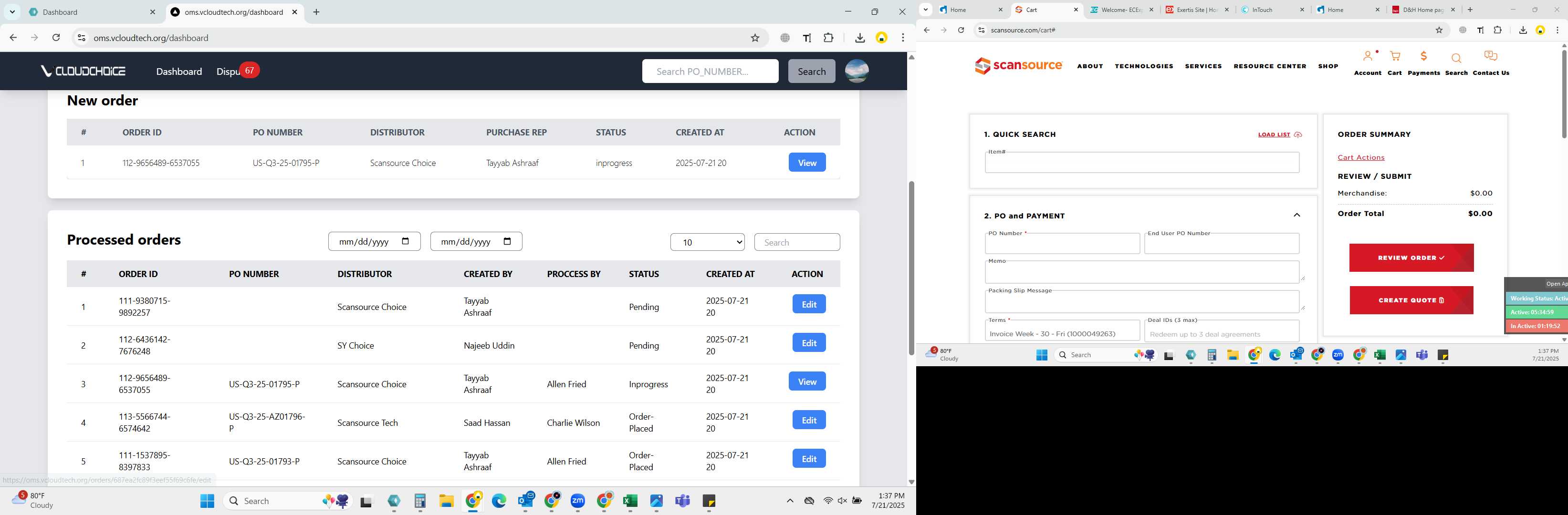Click the REVIEW ORDER button

[1411, 258]
